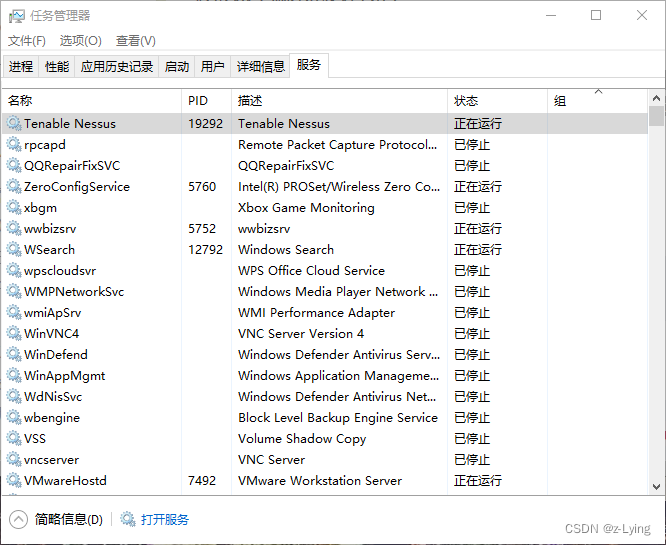Screen dimensions: 666x545
Task: Click Windows Defender Antivirus Net... description
Action: (x=337, y=397)
